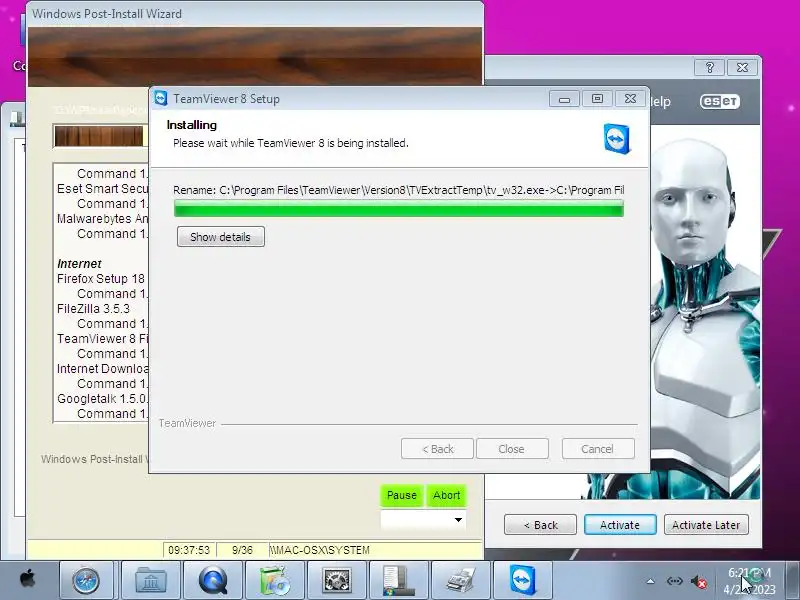The height and width of the screenshot is (600, 800).
Task: Open the dropdown below Pause and Abort
Action: [x=423, y=520]
